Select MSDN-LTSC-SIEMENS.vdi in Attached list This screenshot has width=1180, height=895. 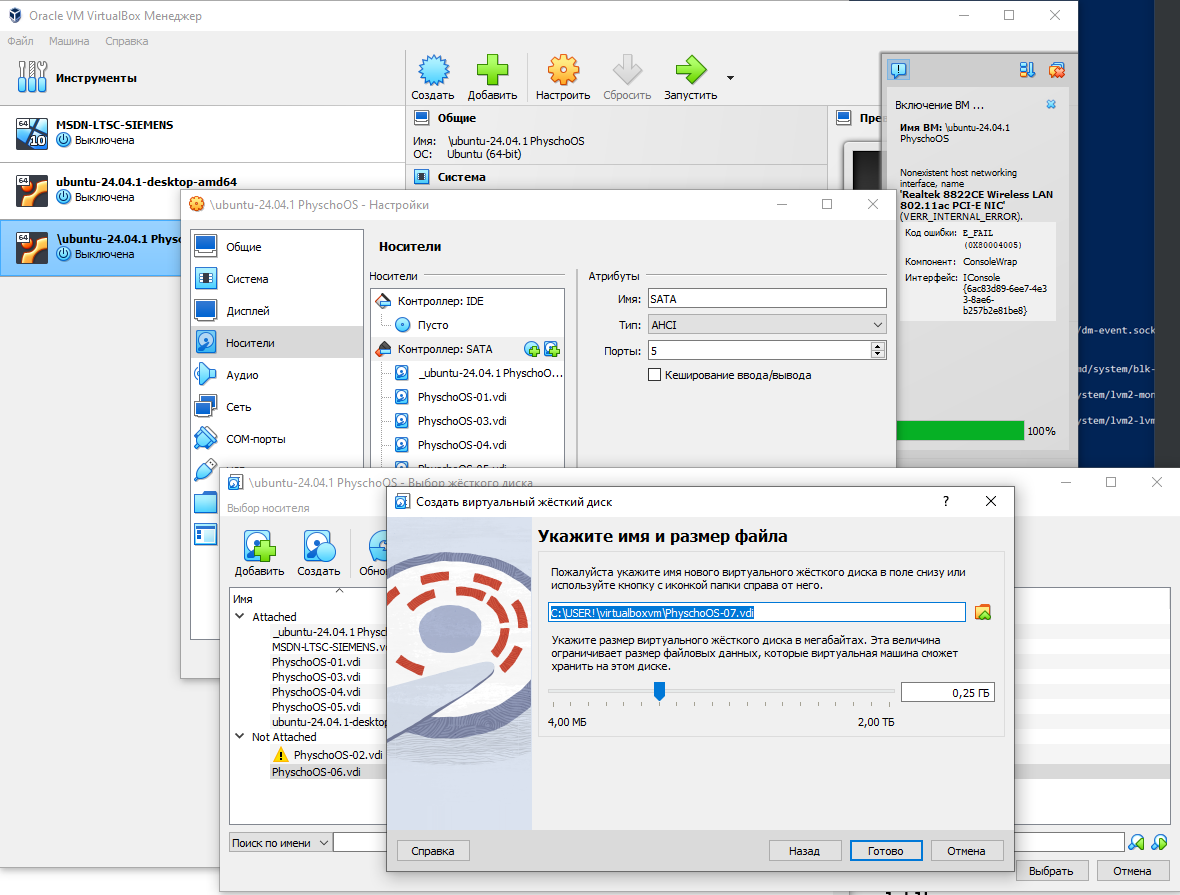tap(329, 647)
